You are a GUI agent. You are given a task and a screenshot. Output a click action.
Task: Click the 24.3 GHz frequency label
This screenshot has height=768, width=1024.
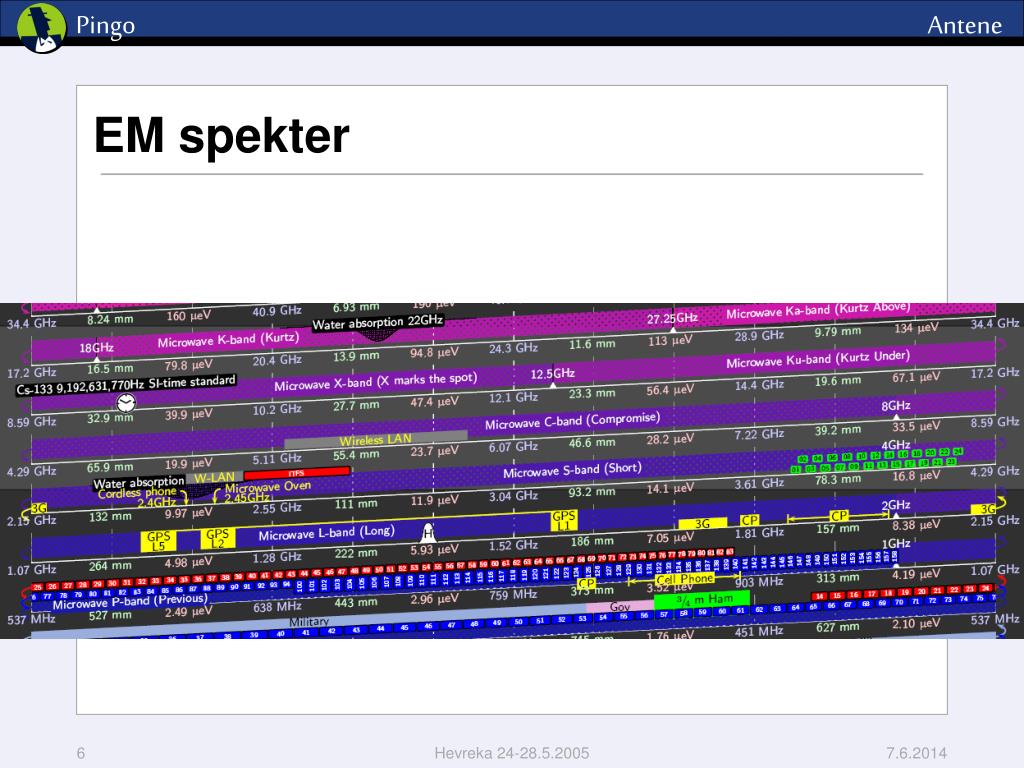coord(513,348)
